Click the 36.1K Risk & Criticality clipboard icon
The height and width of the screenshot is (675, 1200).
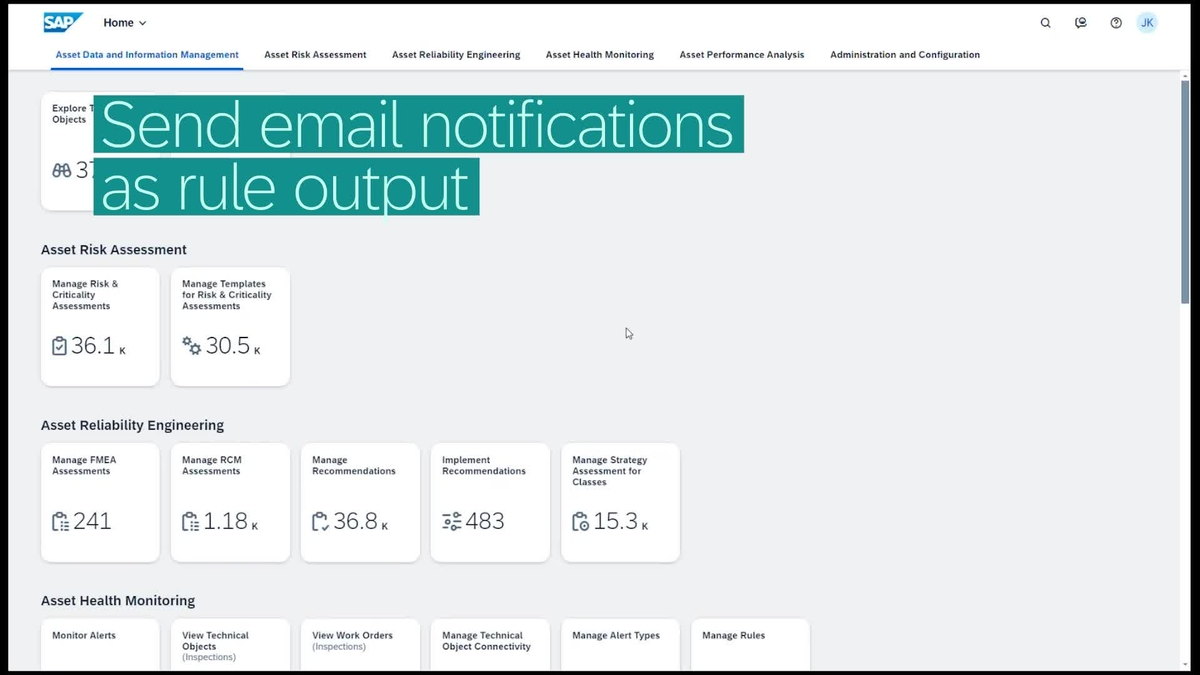pyautogui.click(x=59, y=346)
